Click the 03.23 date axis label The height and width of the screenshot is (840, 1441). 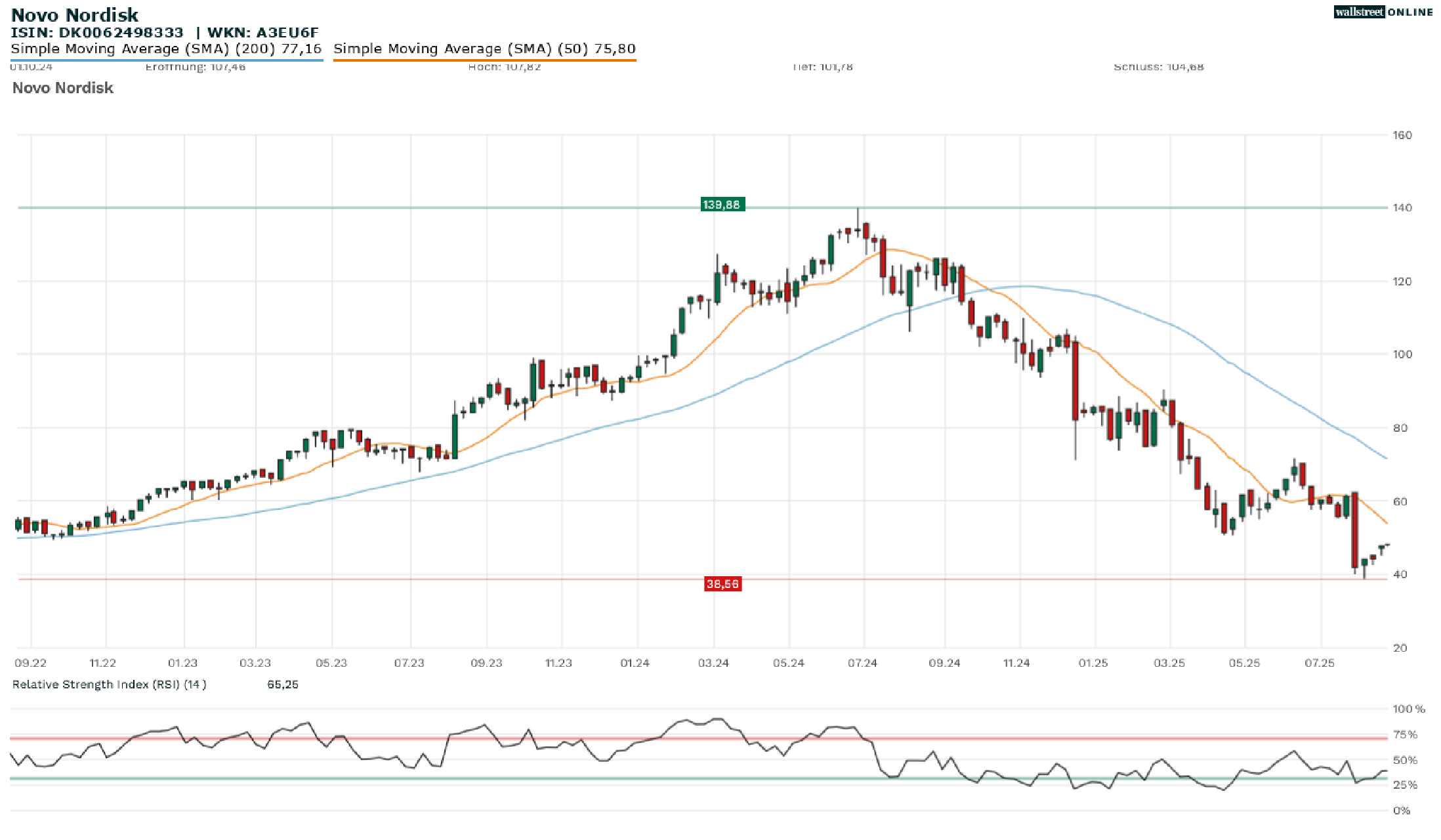(255, 663)
